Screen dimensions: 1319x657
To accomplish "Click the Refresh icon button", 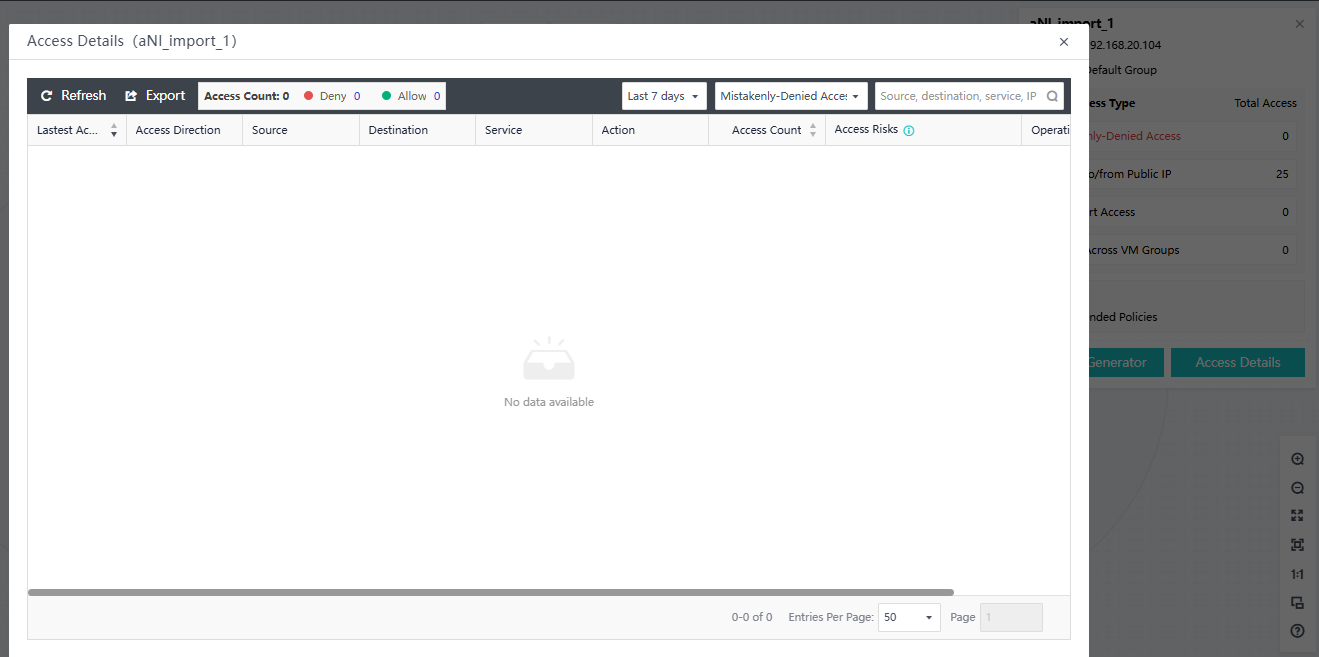I will [47, 96].
